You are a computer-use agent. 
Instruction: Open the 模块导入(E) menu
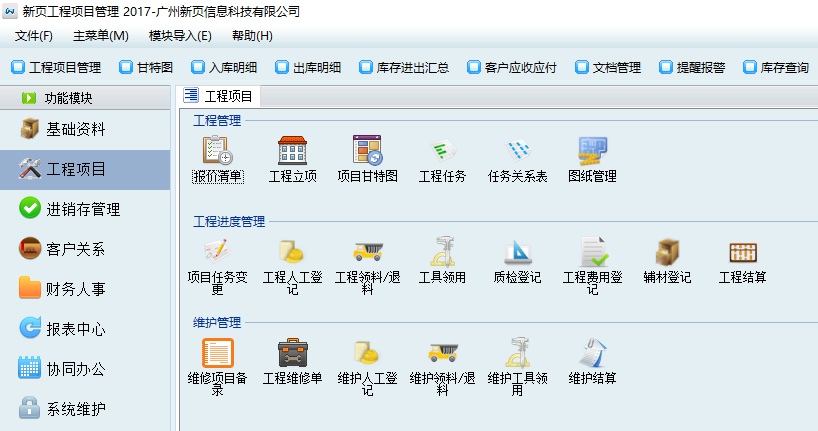click(x=180, y=36)
